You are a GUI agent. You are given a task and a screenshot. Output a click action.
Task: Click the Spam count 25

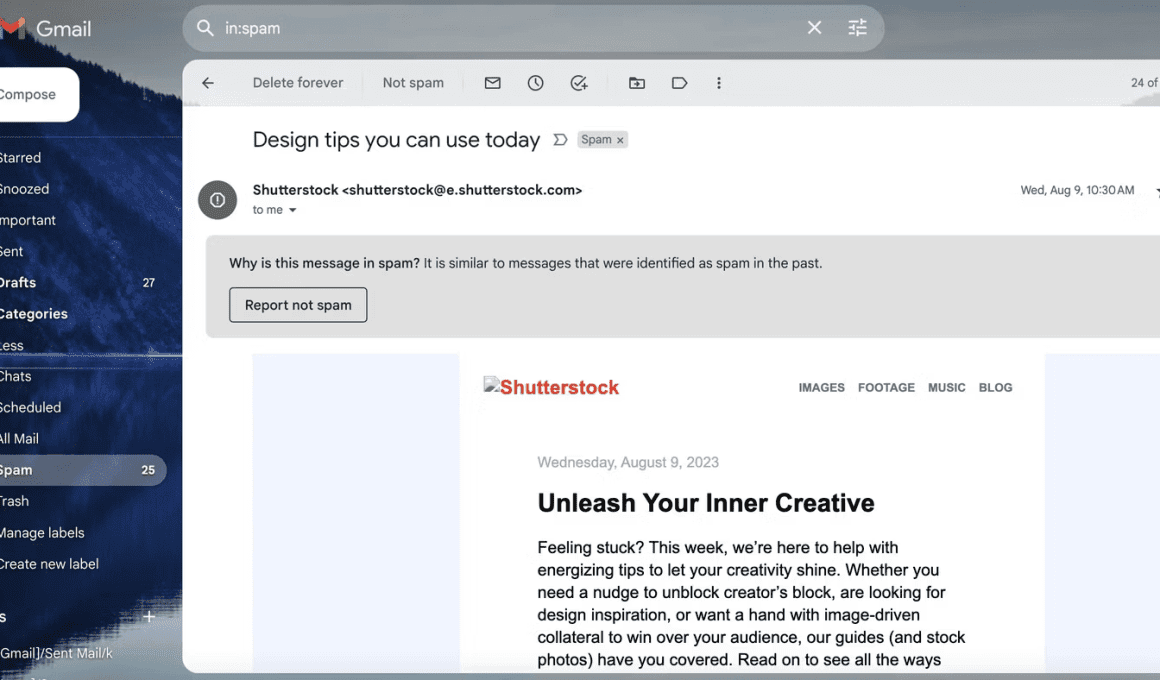[x=148, y=470]
